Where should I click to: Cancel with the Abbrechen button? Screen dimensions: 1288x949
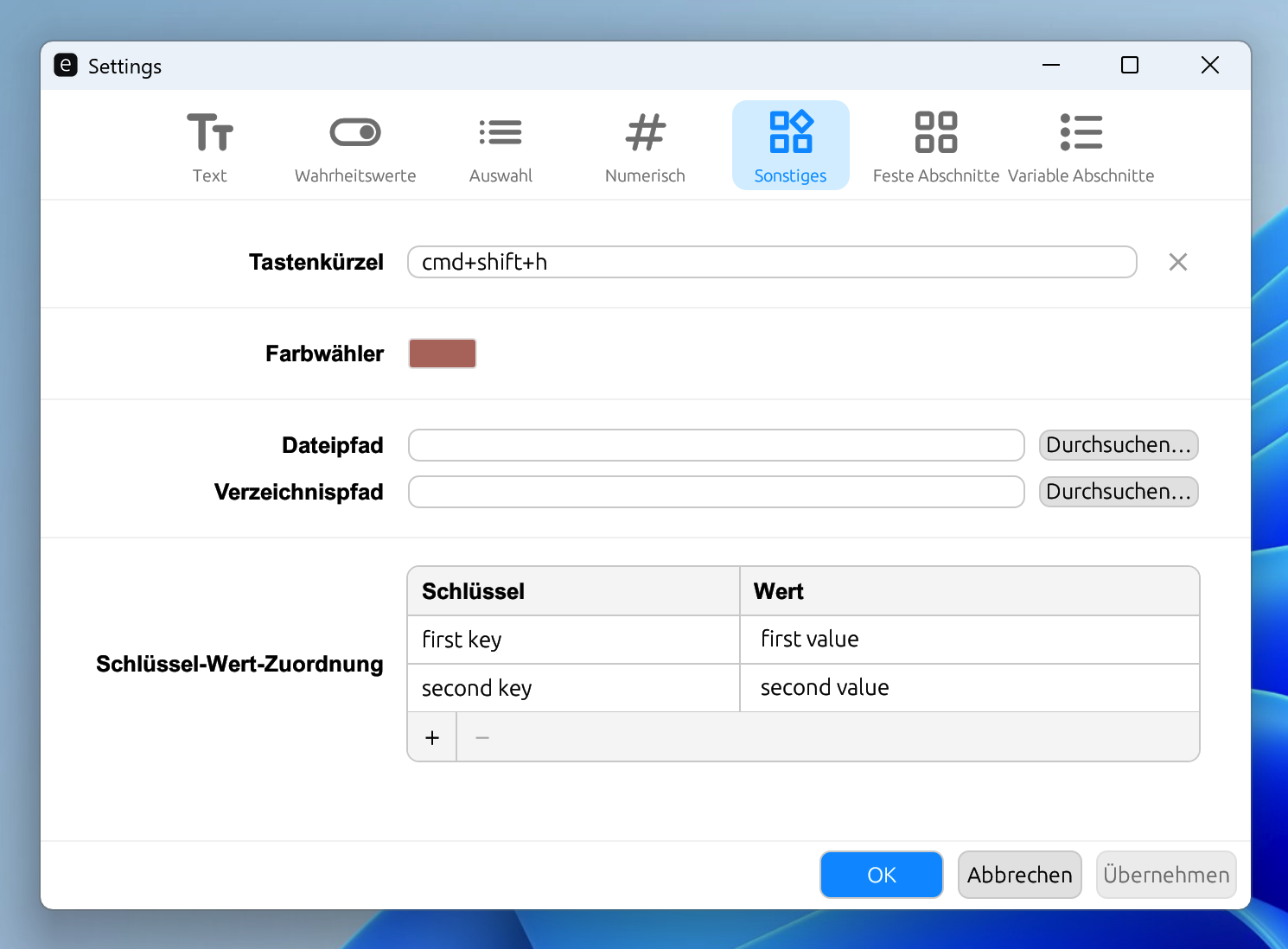tap(1020, 875)
